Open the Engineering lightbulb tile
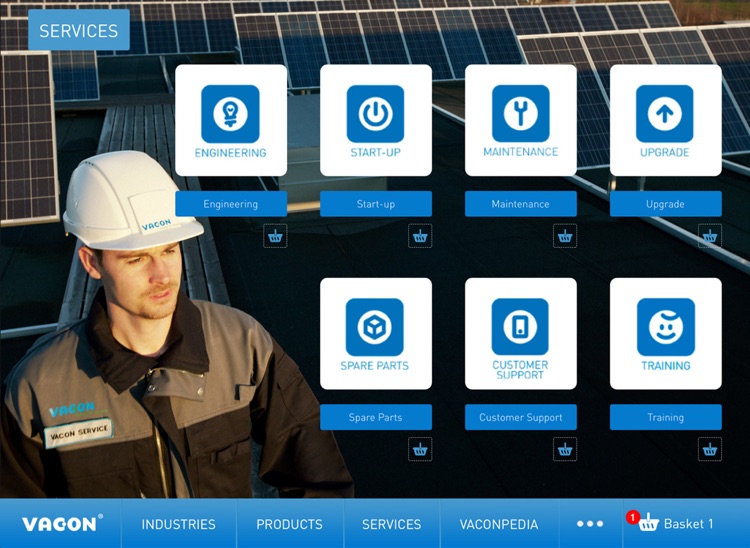Screen dimensions: 750x548 231,121
